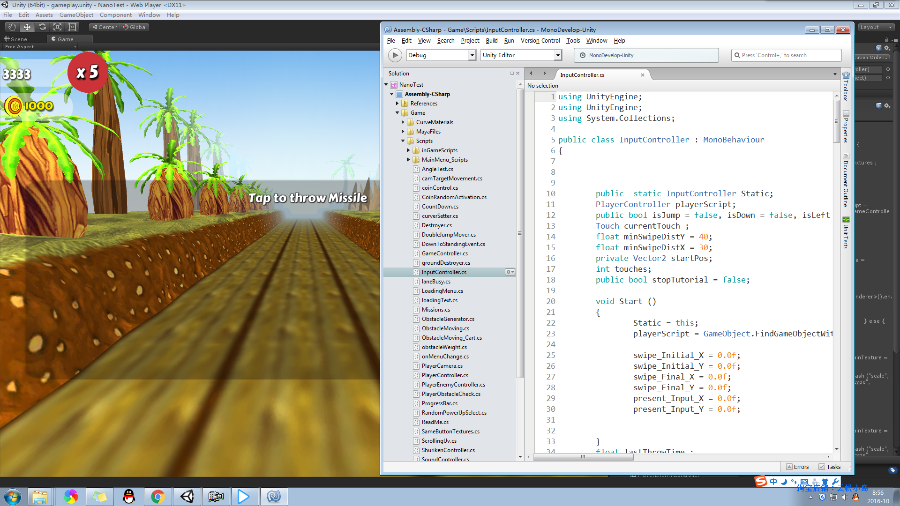Expand the References folder
The height and width of the screenshot is (506, 900).
397,103
